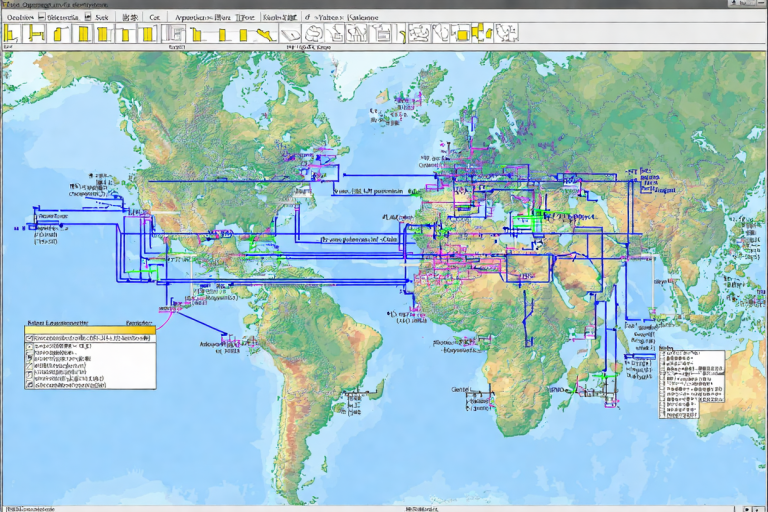Select the yellow filled square toolbar icon
Viewport: 768px width, 512px height.
point(463,34)
